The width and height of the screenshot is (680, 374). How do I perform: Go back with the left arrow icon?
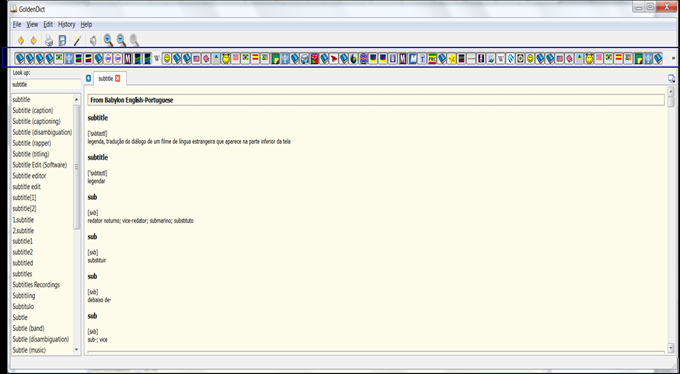click(x=20, y=41)
